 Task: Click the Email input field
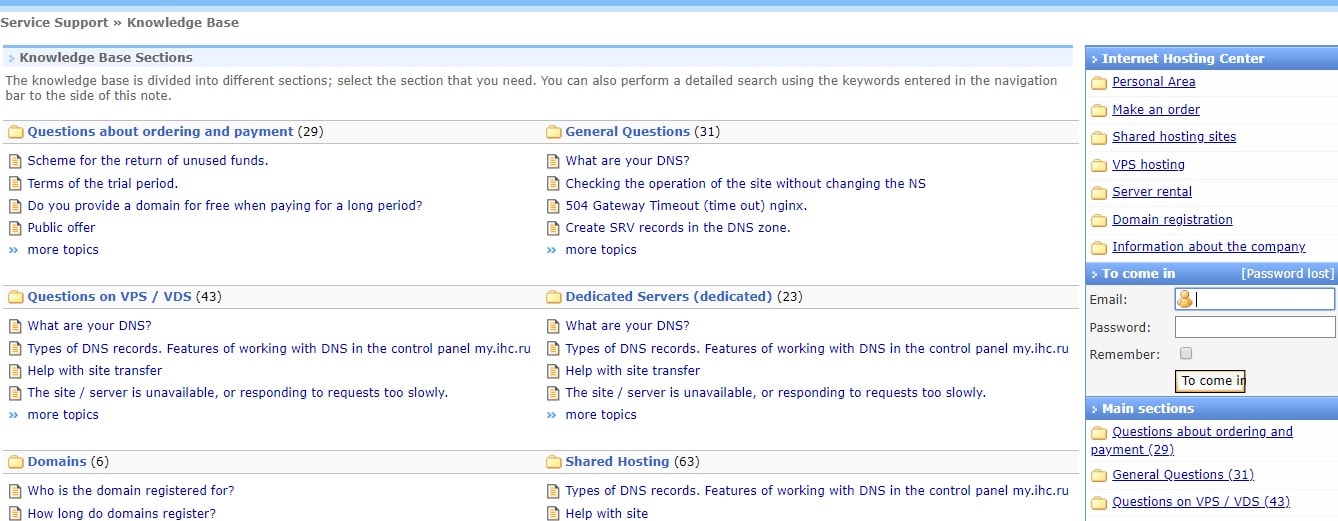click(1255, 299)
